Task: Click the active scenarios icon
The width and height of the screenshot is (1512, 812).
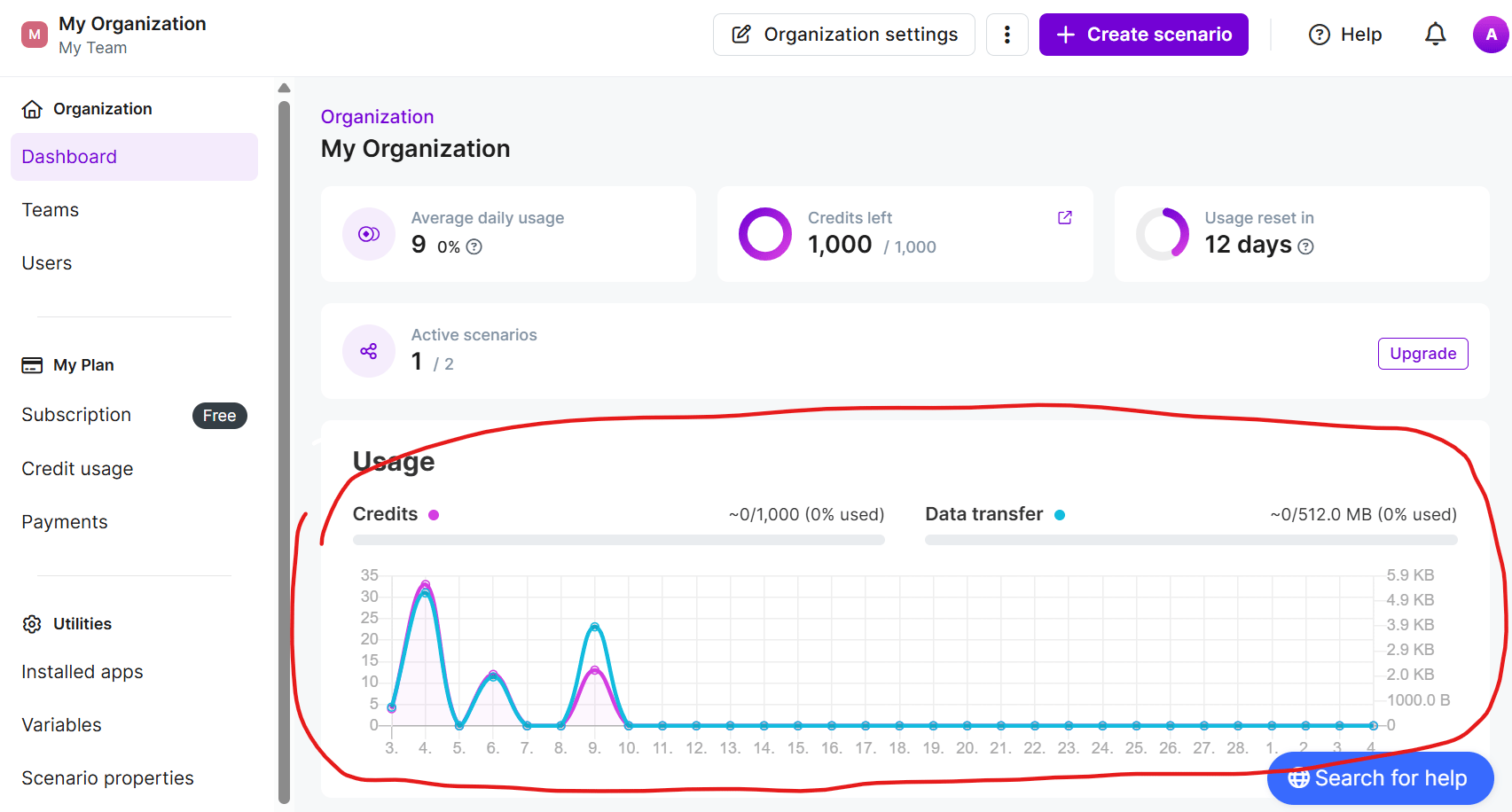Action: point(369,351)
